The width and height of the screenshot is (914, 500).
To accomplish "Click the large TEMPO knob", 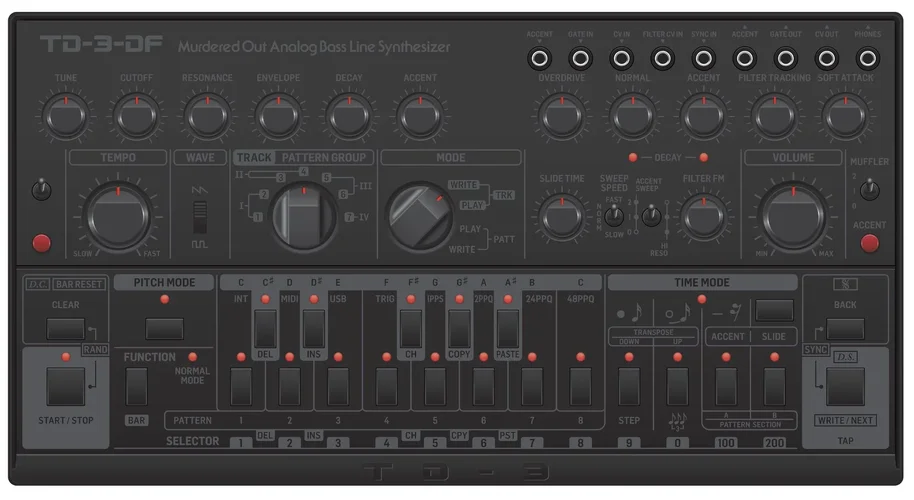I will [x=118, y=216].
